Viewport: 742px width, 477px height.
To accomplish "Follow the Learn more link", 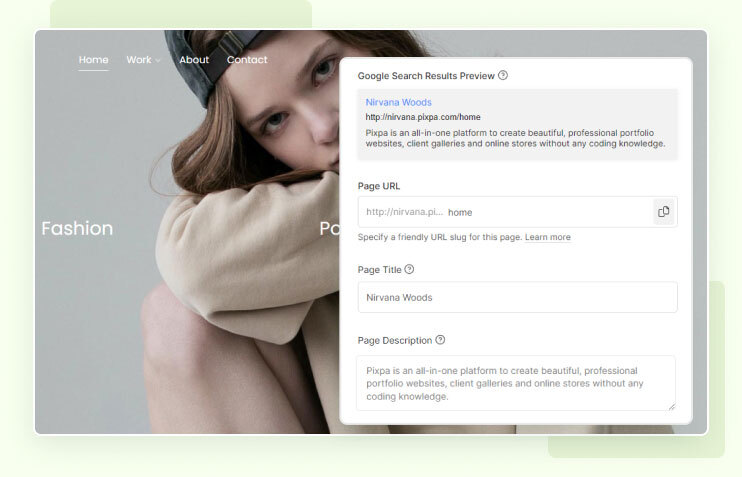I will click(547, 237).
